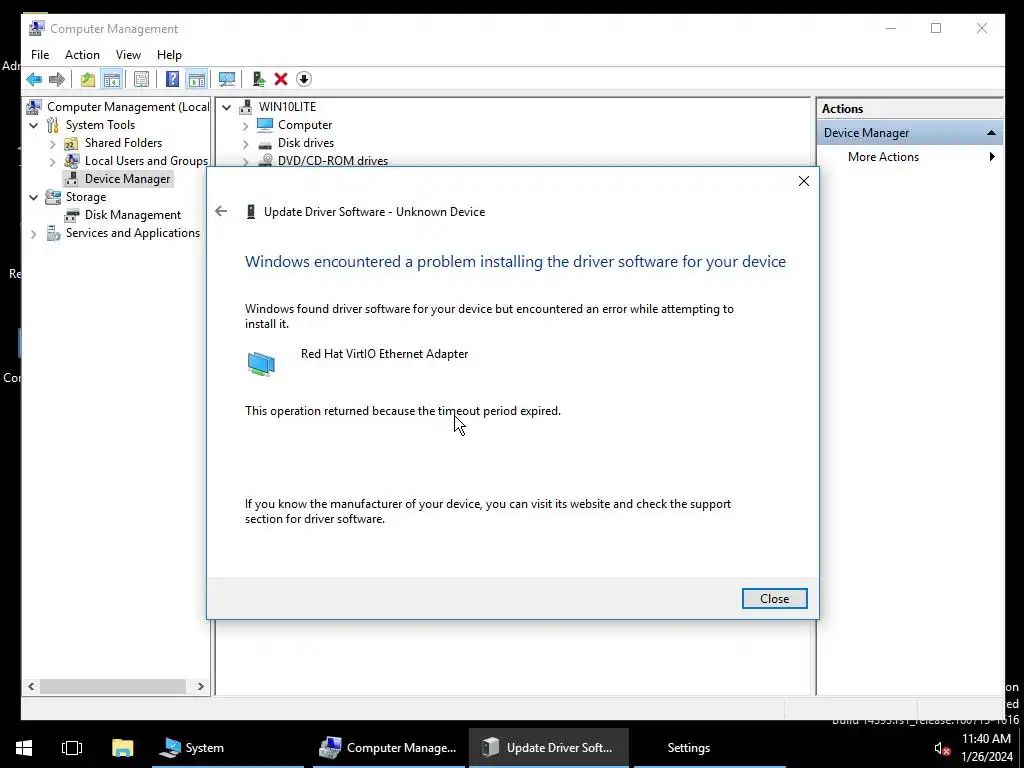
Task: Select Disk Management in the console tree
Action: pos(133,215)
